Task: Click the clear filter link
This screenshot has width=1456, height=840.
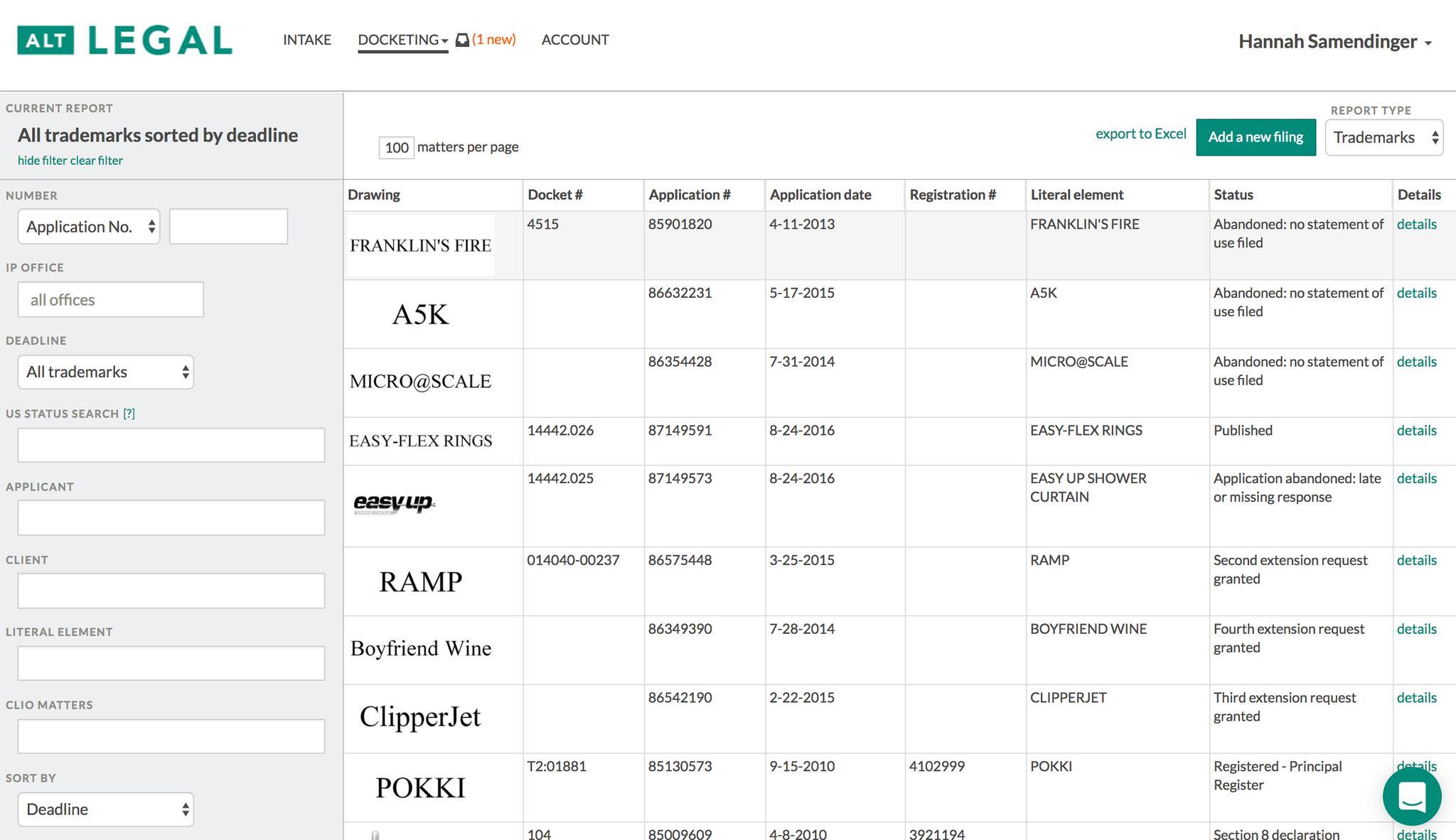Action: tap(97, 161)
